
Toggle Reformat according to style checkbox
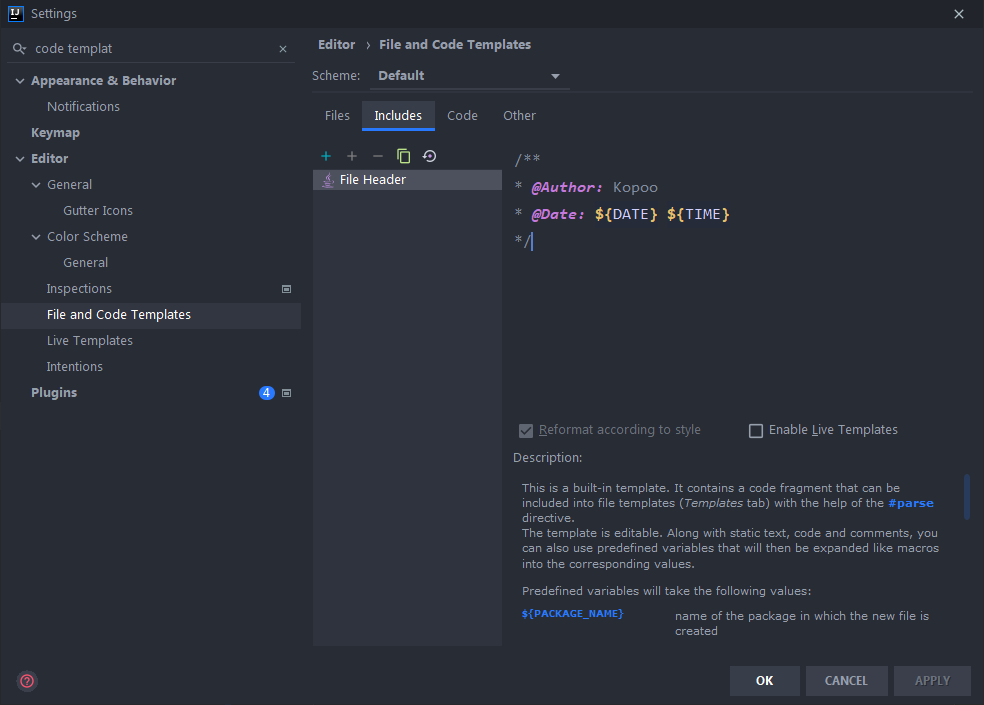click(526, 431)
